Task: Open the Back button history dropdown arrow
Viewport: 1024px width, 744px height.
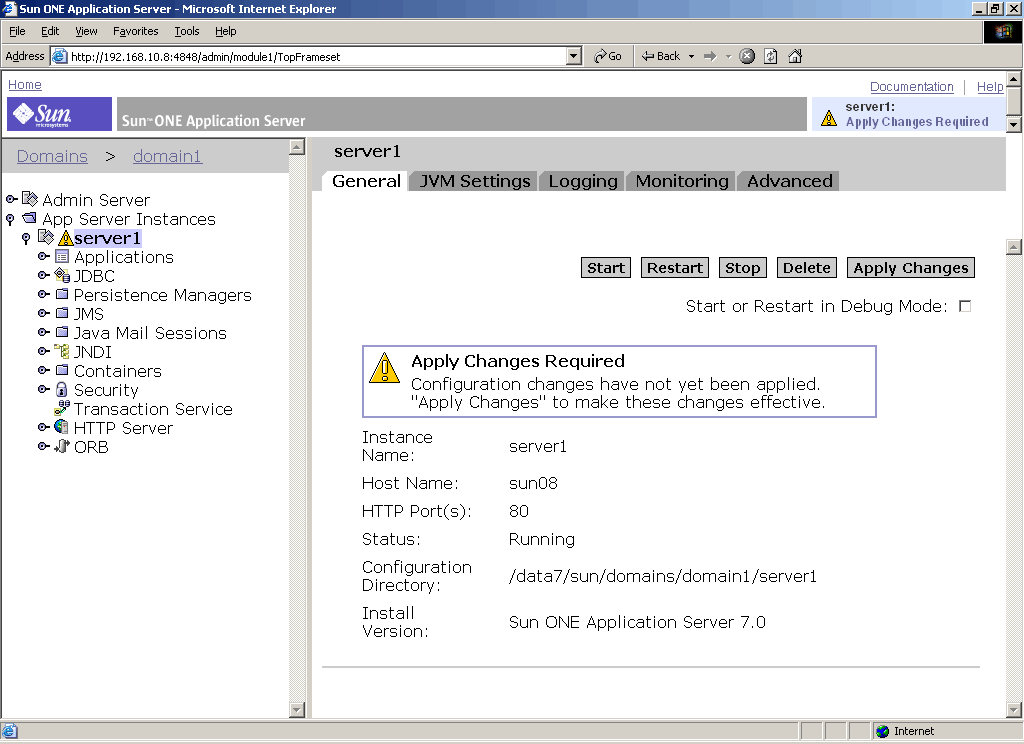Action: [692, 56]
